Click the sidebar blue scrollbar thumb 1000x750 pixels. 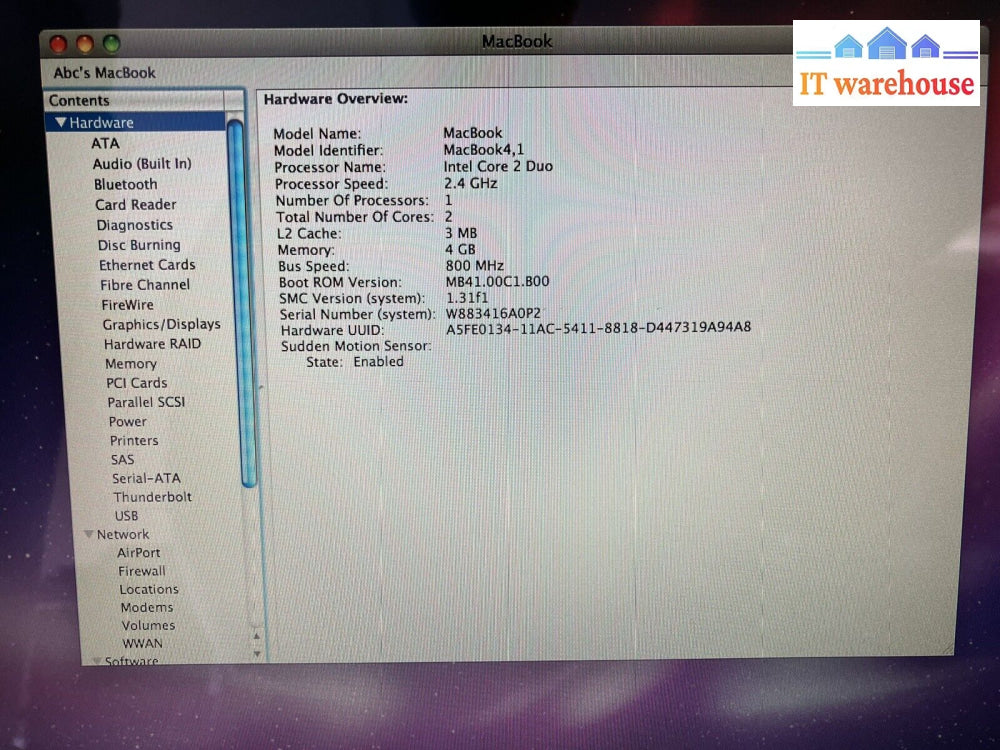235,300
